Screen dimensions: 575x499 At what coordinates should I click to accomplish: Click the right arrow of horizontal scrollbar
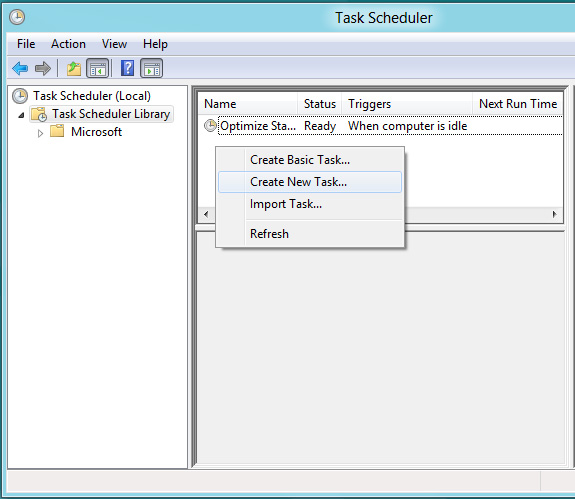(555, 214)
